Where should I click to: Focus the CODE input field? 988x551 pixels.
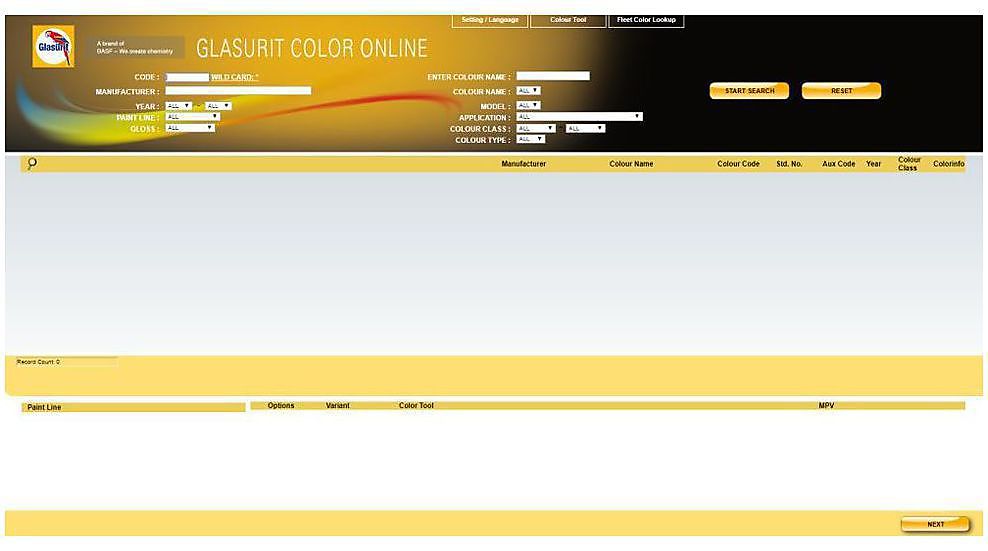pyautogui.click(x=187, y=77)
